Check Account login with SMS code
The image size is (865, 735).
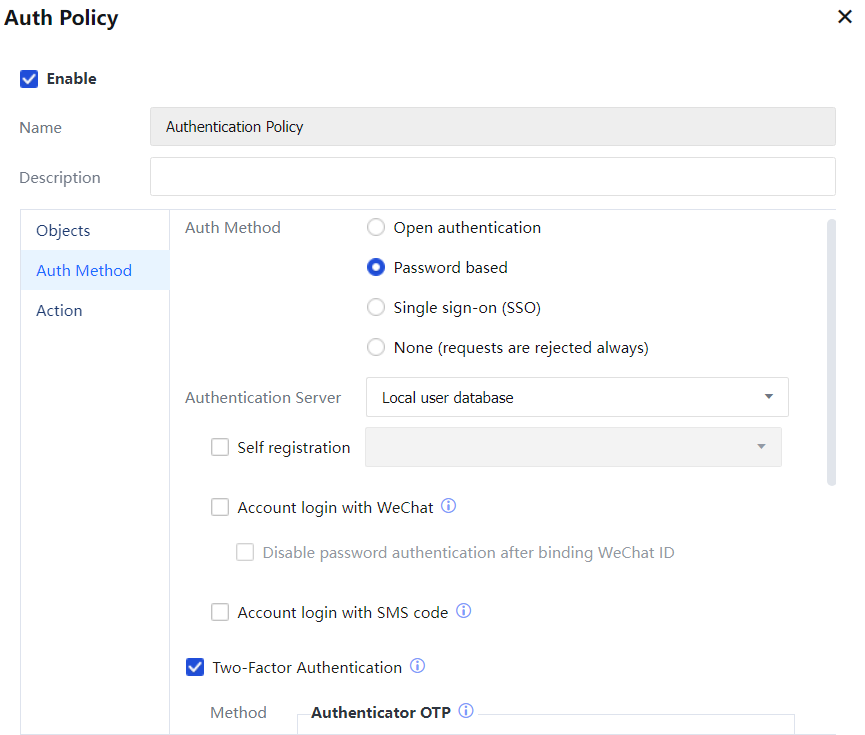220,612
